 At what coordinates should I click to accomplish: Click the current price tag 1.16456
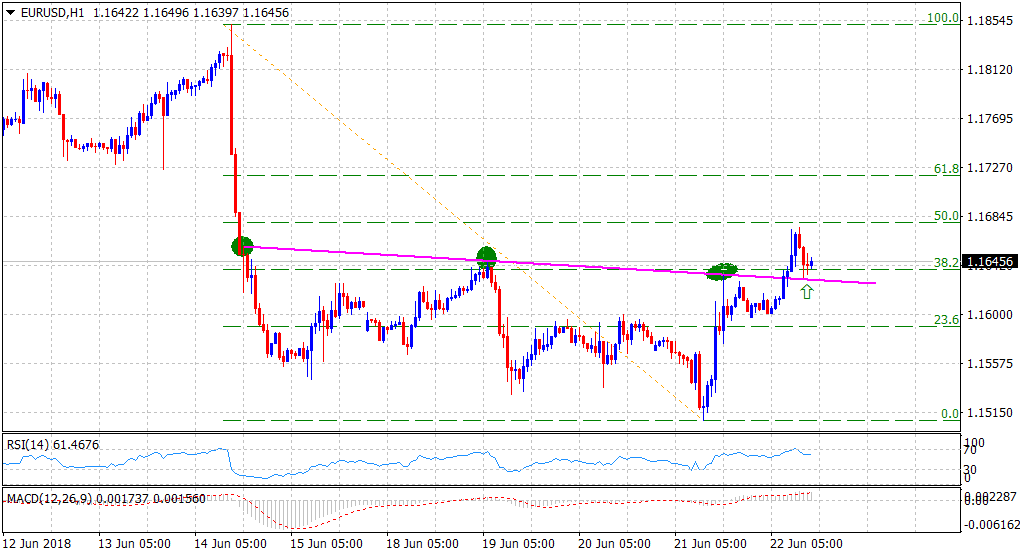989,262
